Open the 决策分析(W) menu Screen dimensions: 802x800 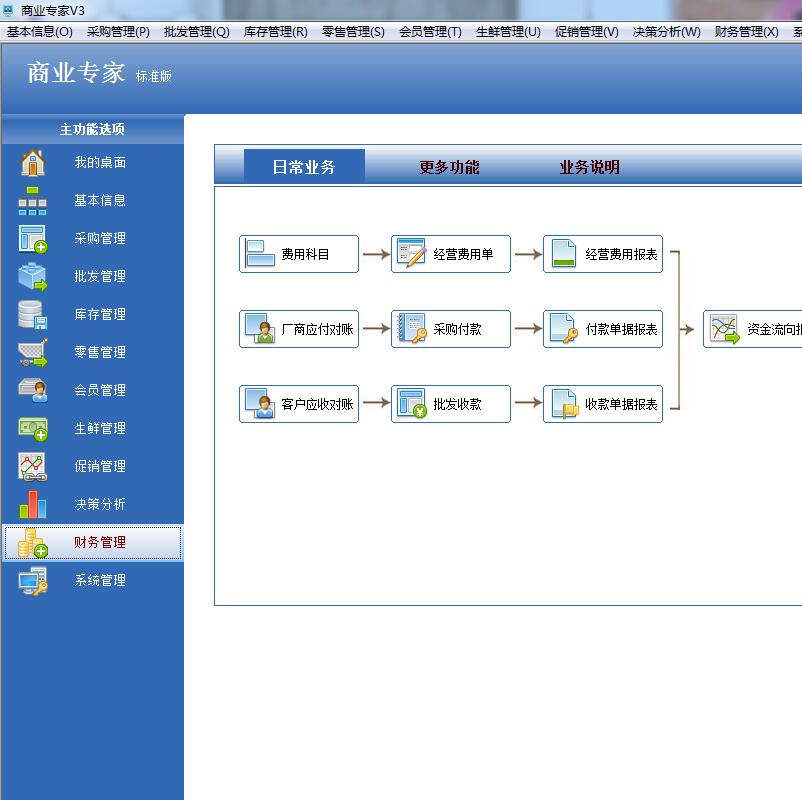click(666, 32)
